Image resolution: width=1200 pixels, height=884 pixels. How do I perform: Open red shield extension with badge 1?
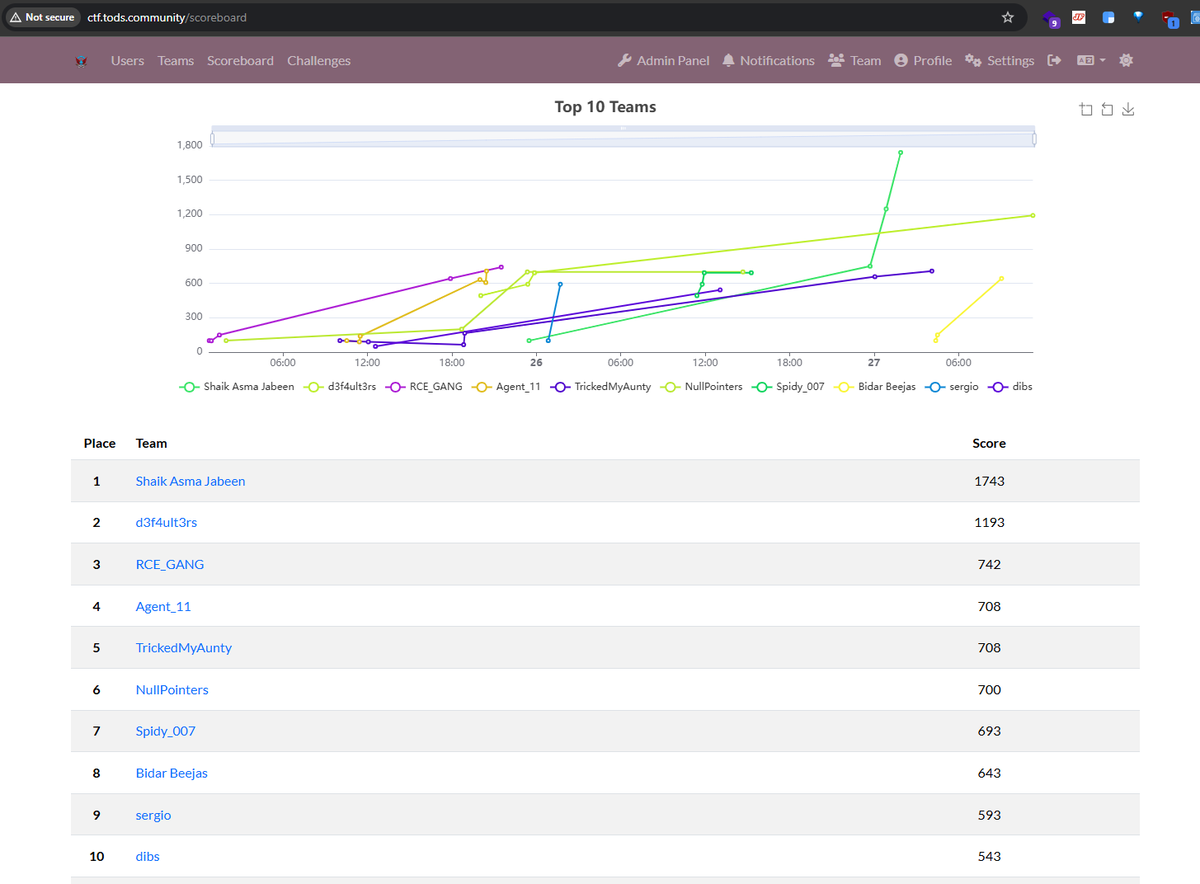pos(1169,18)
